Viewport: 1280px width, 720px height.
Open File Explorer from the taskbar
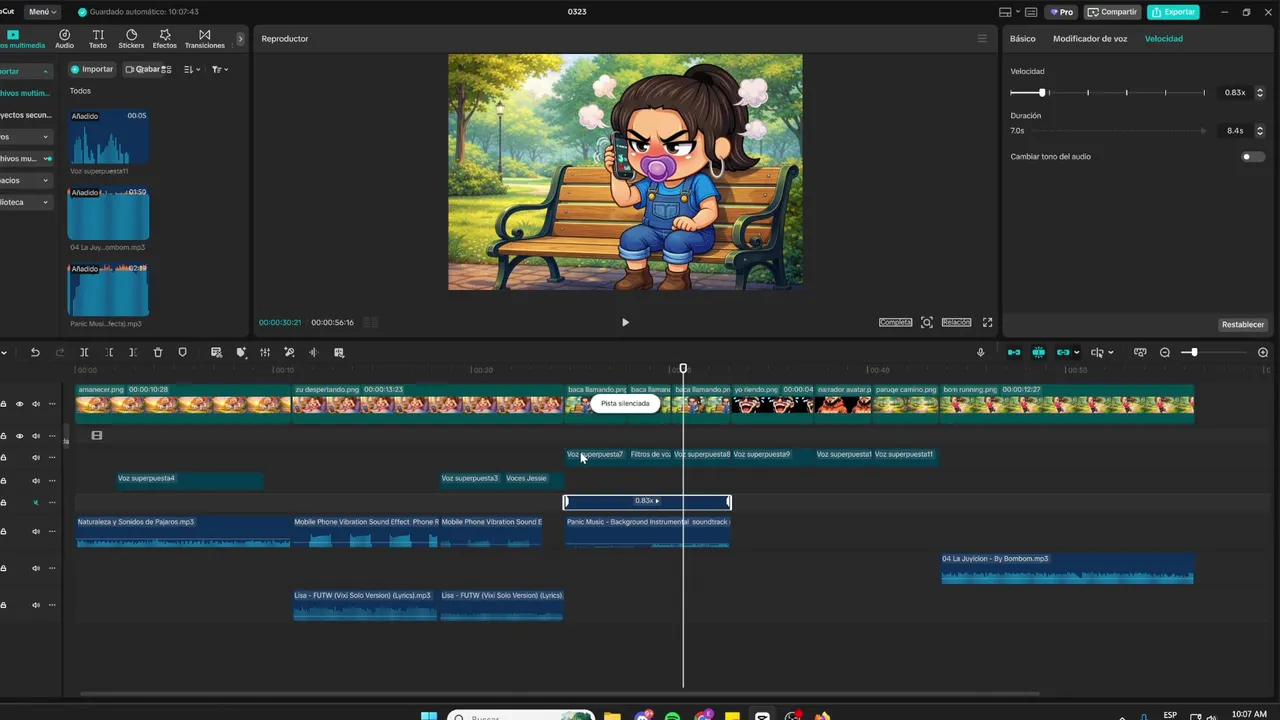(x=612, y=716)
